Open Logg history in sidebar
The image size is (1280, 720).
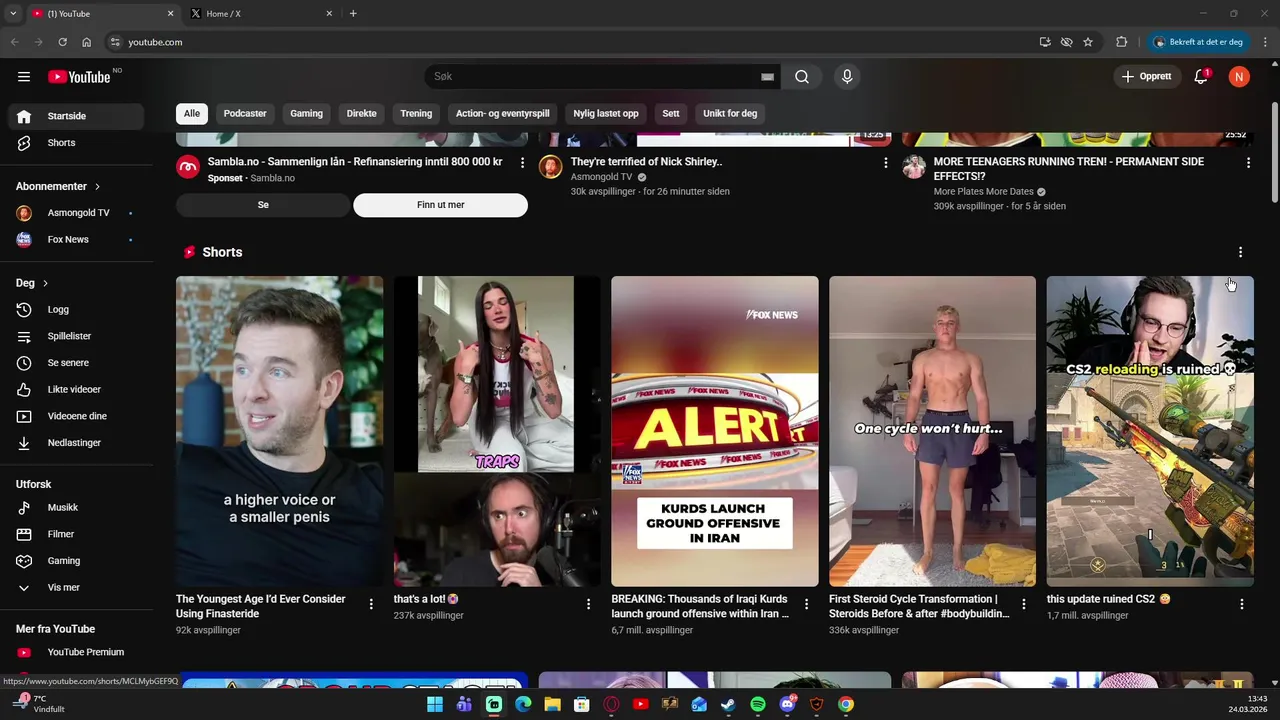click(76, 310)
